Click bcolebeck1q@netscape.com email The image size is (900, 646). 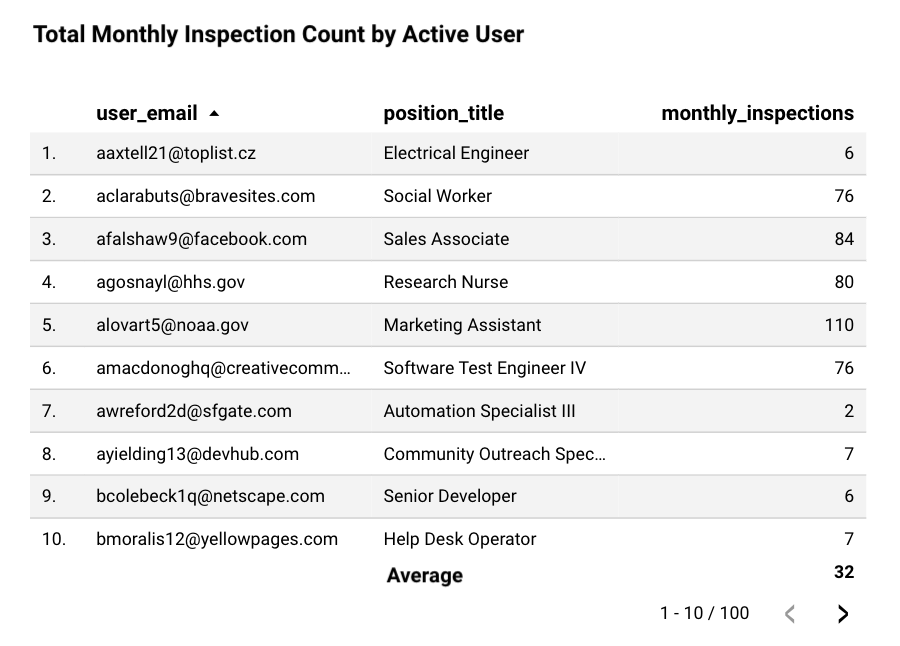click(210, 496)
